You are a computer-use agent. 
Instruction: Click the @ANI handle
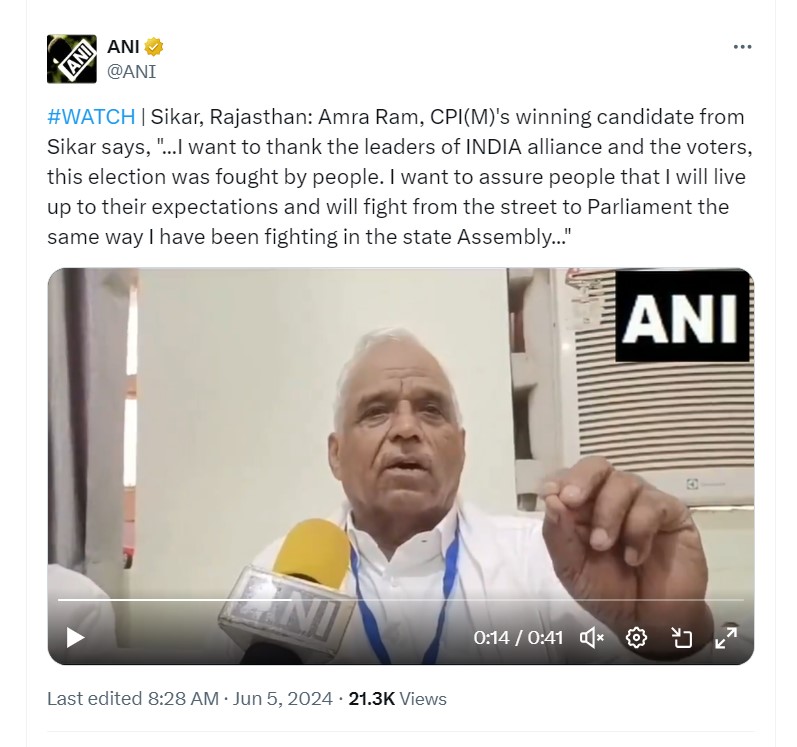click(x=131, y=72)
